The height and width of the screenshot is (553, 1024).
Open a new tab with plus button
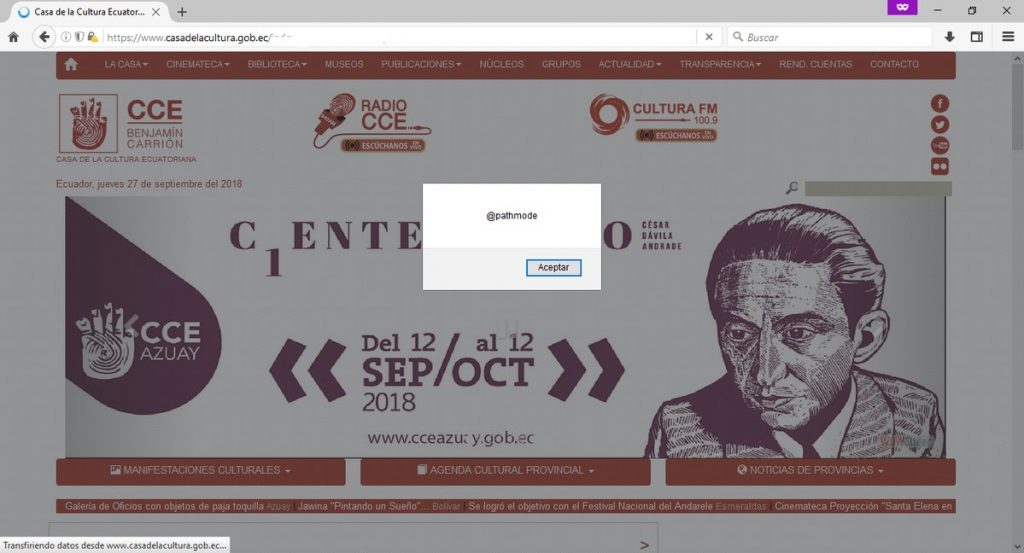click(182, 12)
